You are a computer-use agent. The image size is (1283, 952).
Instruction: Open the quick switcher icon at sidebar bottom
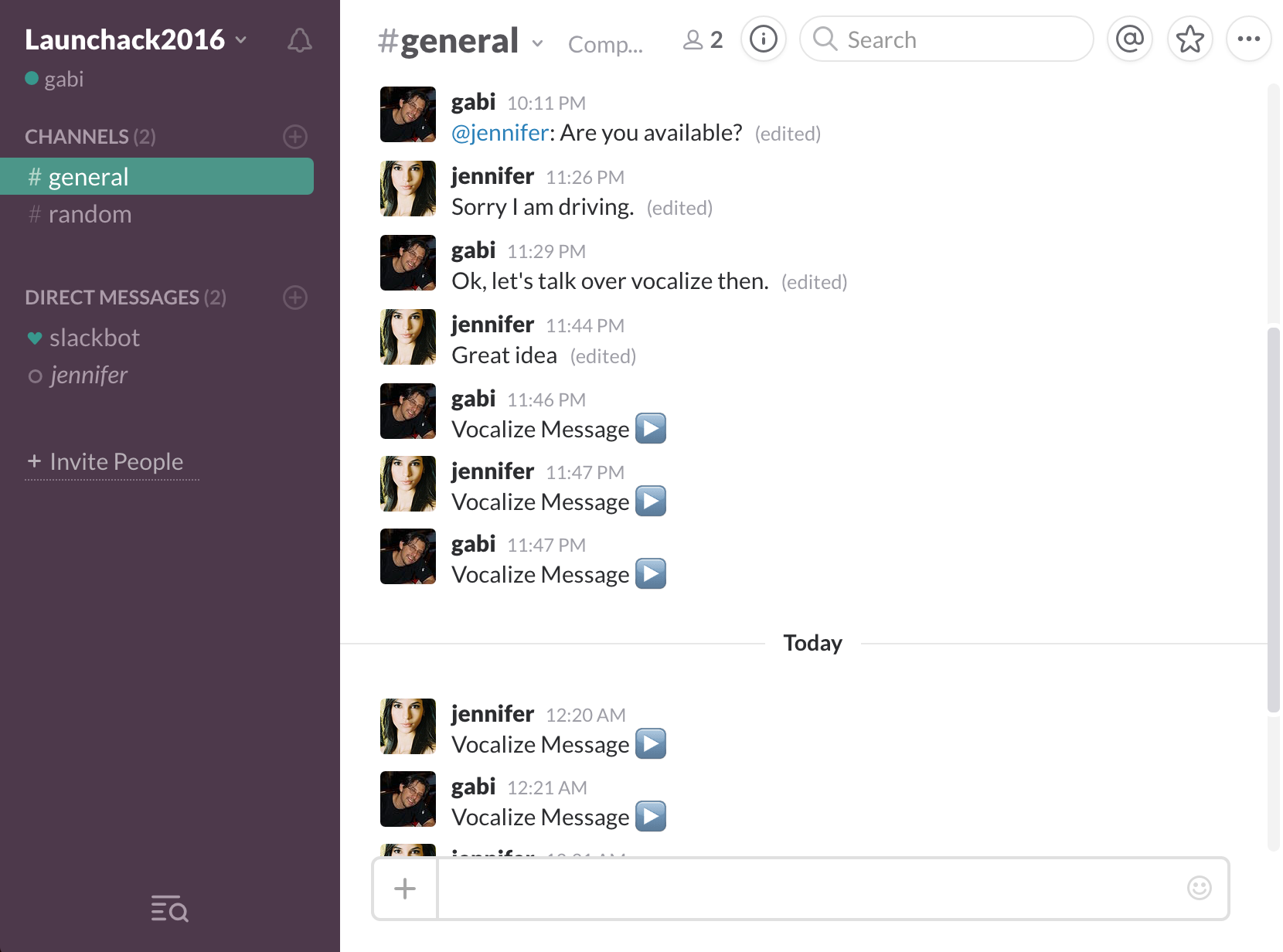click(x=170, y=909)
